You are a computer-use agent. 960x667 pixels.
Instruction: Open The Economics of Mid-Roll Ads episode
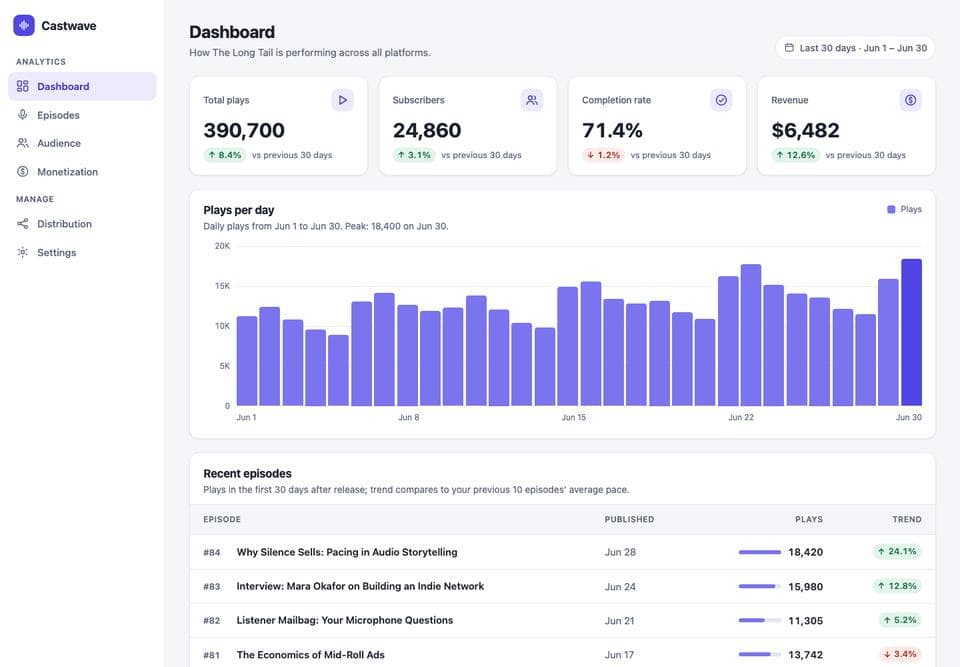coord(310,655)
